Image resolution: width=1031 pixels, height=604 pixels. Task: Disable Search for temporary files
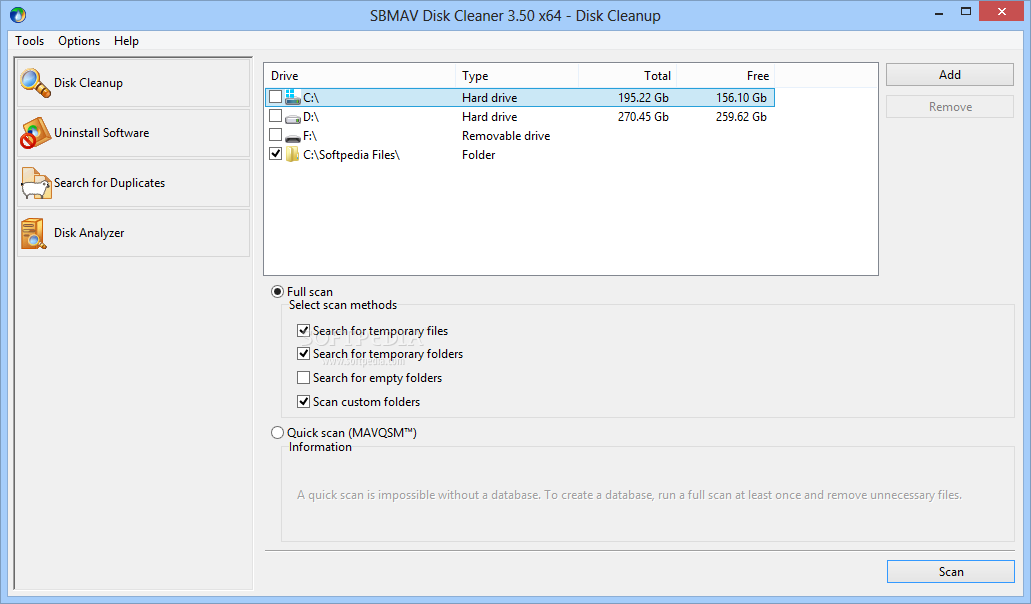(303, 330)
